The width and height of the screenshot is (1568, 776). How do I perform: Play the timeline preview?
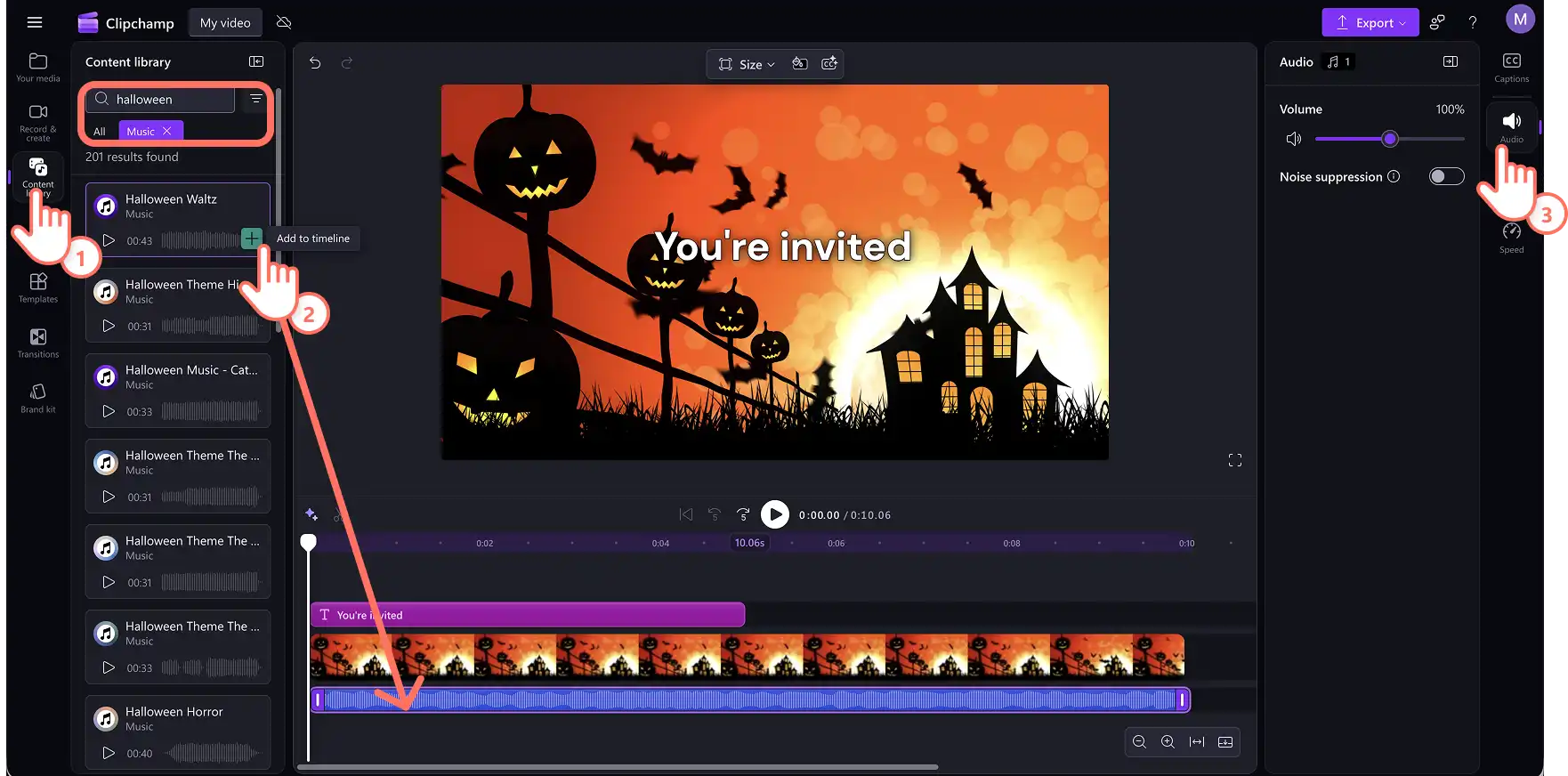click(x=775, y=514)
